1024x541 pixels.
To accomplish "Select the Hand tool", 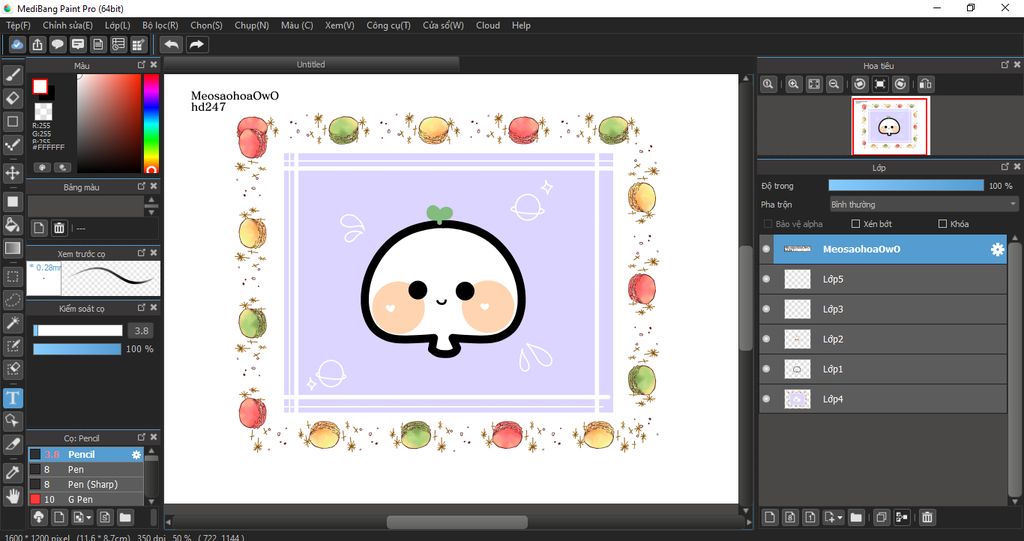I will click(x=12, y=496).
